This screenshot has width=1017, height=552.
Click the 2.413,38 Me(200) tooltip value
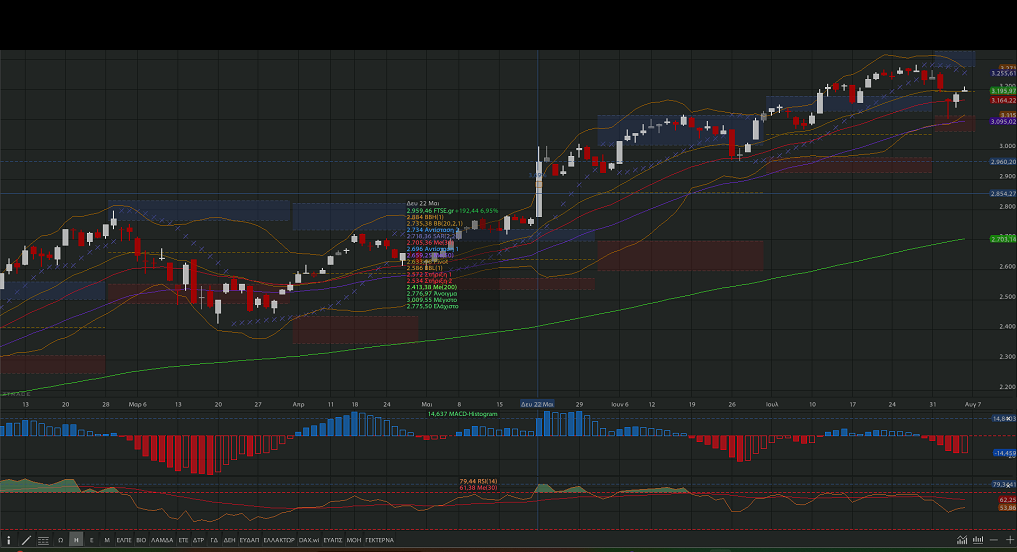[431, 287]
